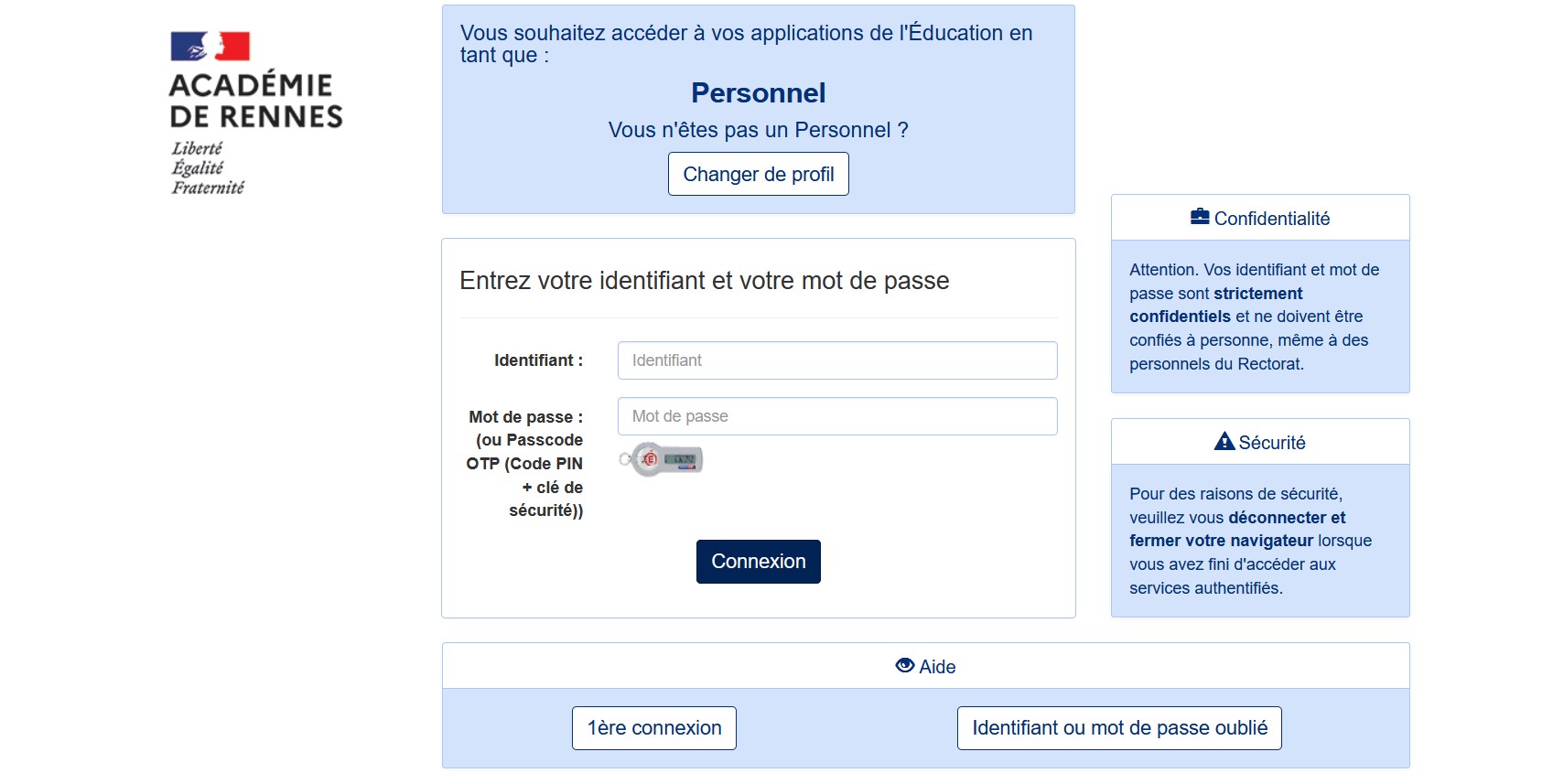This screenshot has height=784, width=1553.
Task: Click inside the Identifiant input field
Action: (836, 360)
